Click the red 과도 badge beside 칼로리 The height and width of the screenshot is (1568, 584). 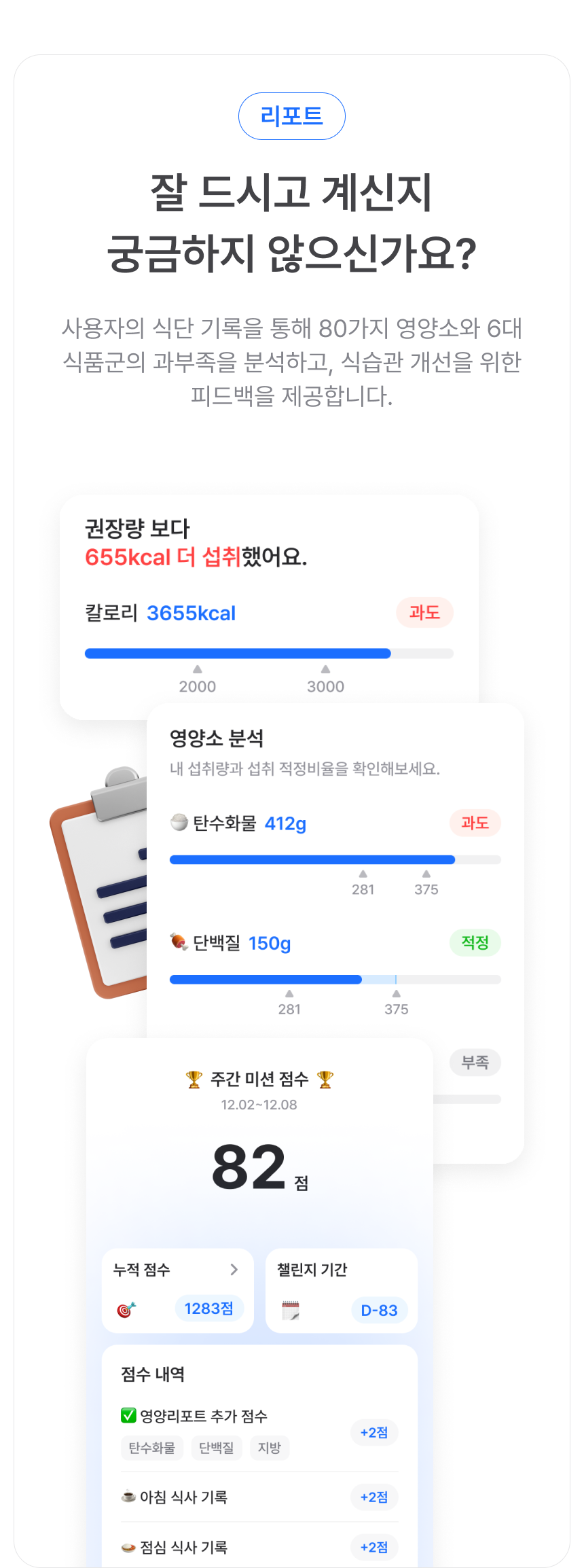(x=424, y=612)
